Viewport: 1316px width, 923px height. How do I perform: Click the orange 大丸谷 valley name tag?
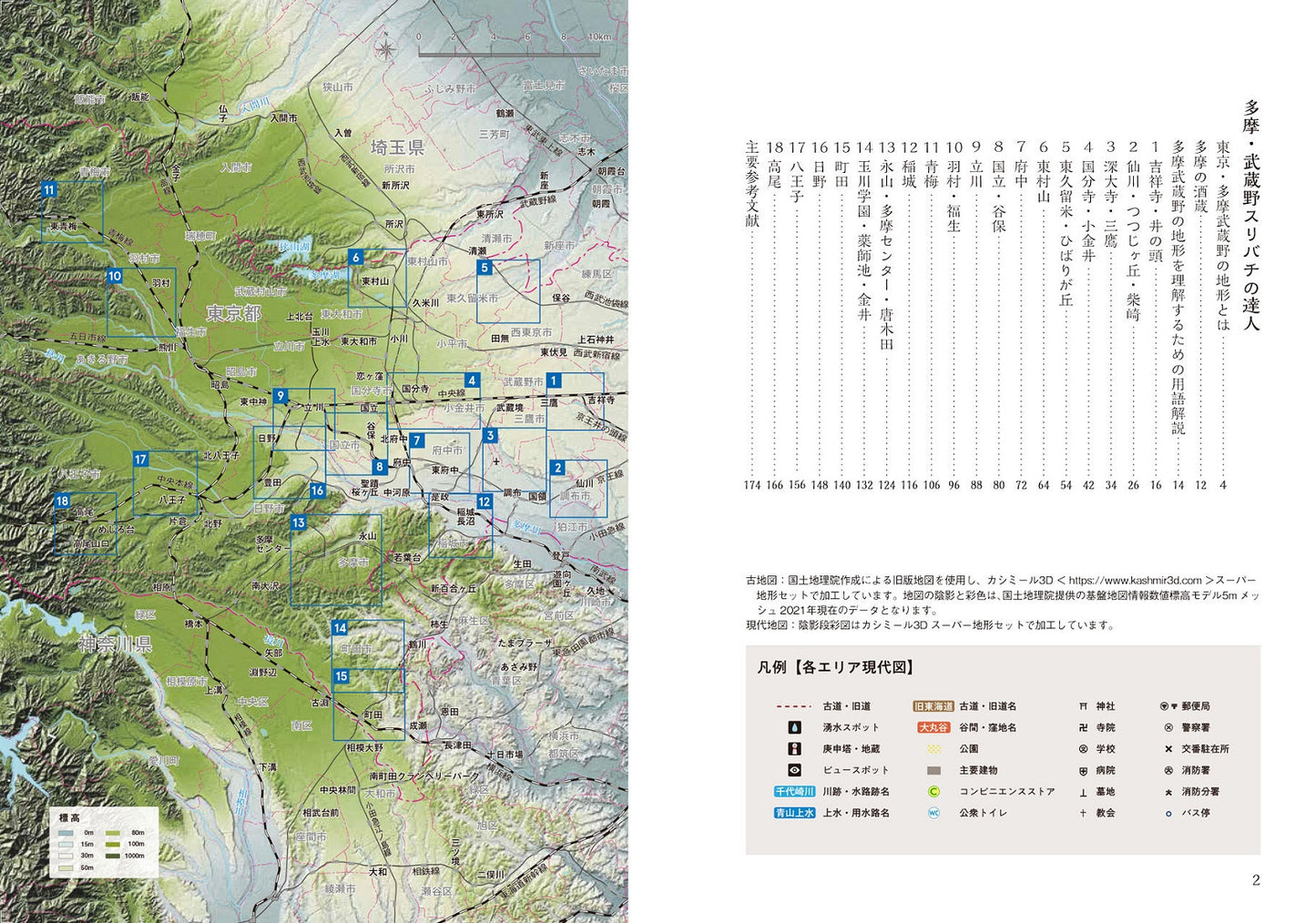click(933, 727)
